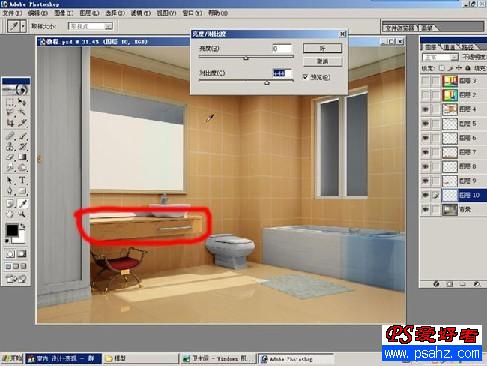
Task: Show hidden layer 图层 2
Action: (425, 95)
